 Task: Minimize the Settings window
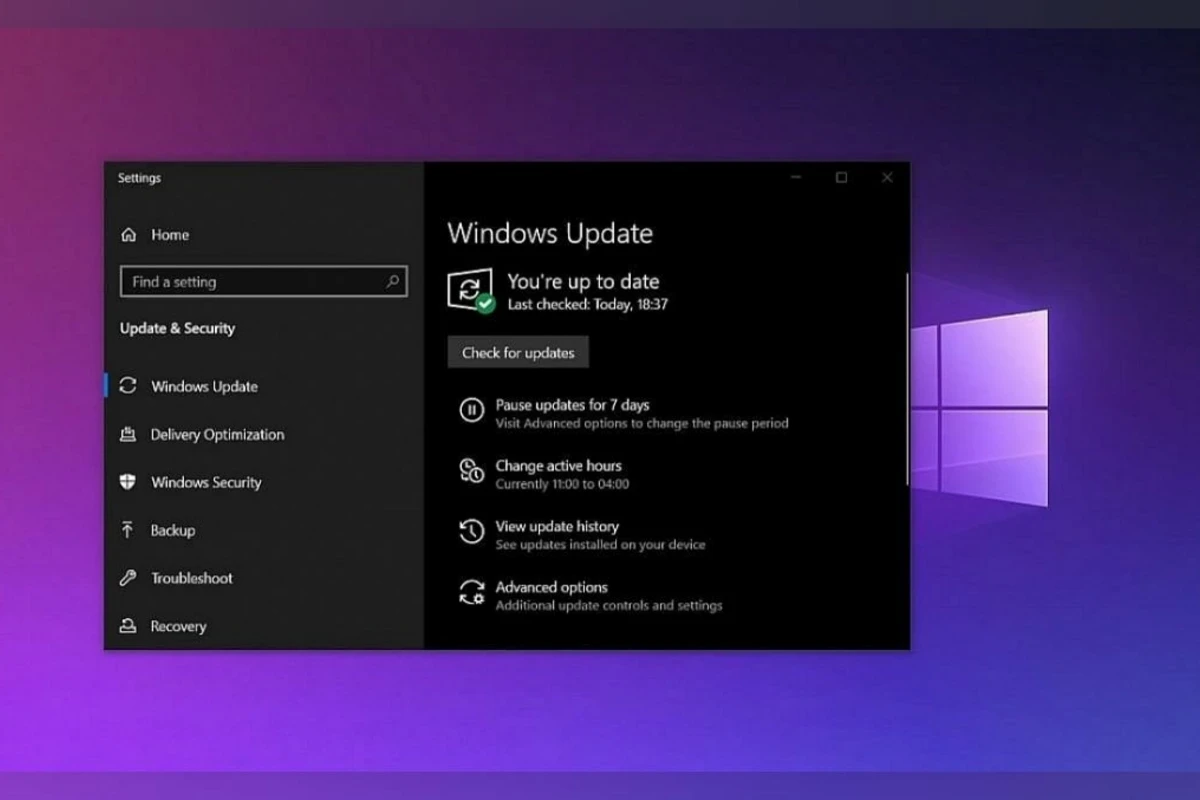[796, 178]
